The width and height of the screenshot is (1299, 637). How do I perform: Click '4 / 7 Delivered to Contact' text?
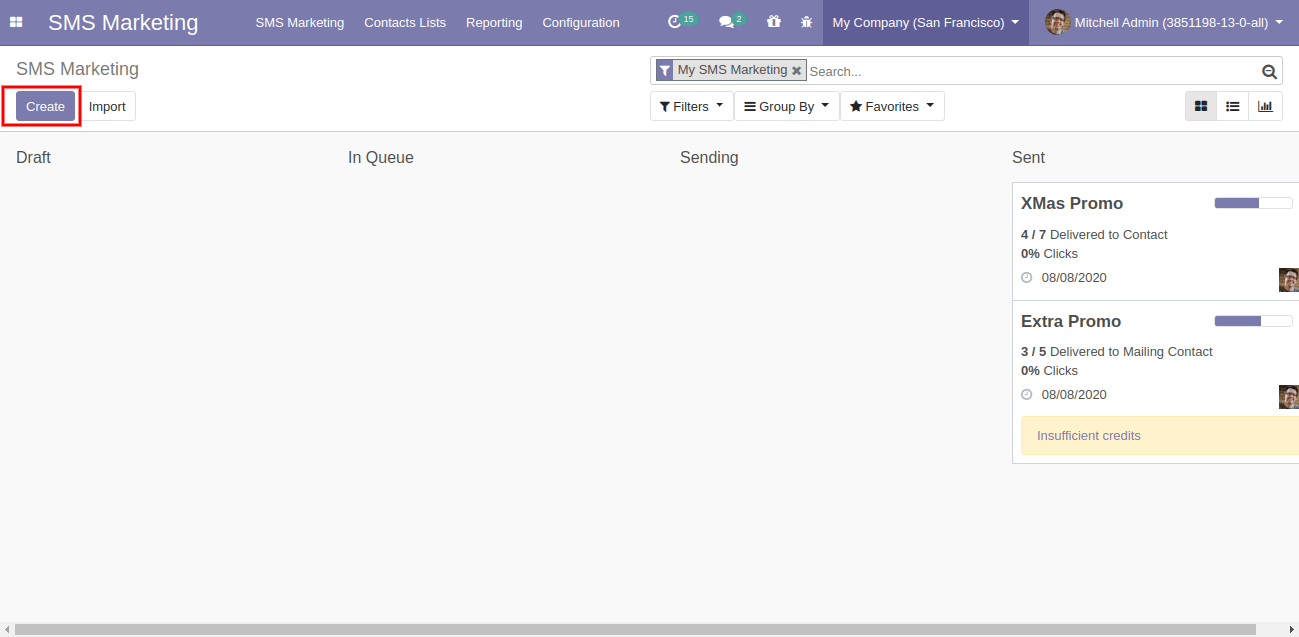pos(1094,234)
